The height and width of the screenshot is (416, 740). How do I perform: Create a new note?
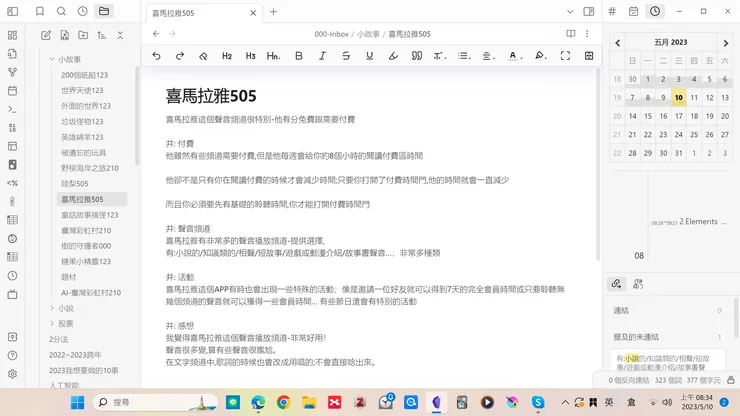click(x=46, y=35)
